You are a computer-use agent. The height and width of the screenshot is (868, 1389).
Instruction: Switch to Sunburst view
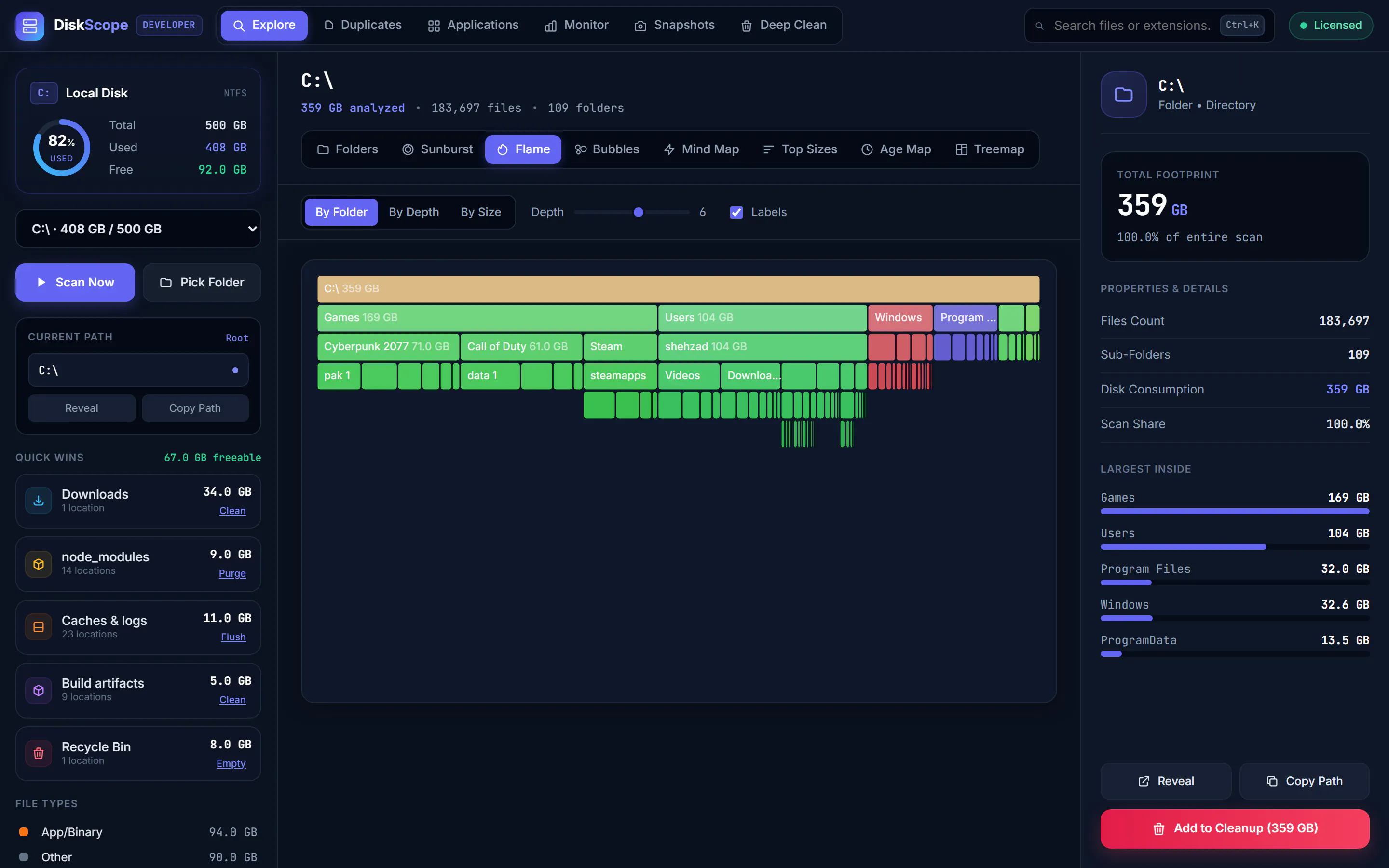(437, 149)
